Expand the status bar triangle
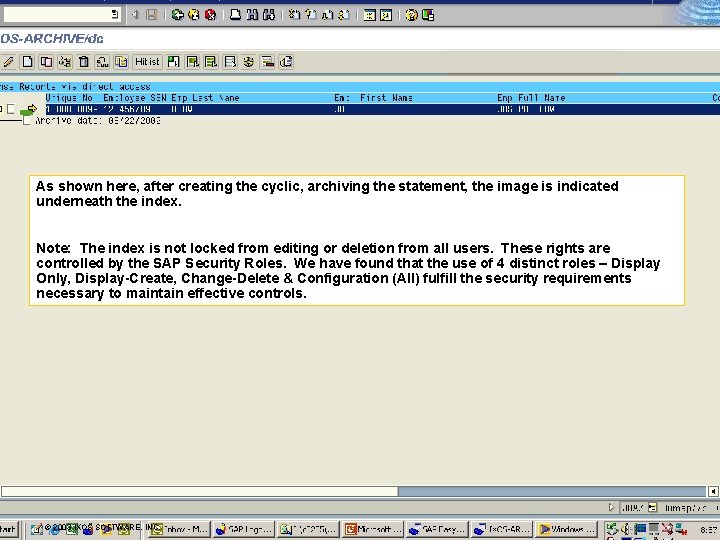 [x=611, y=507]
